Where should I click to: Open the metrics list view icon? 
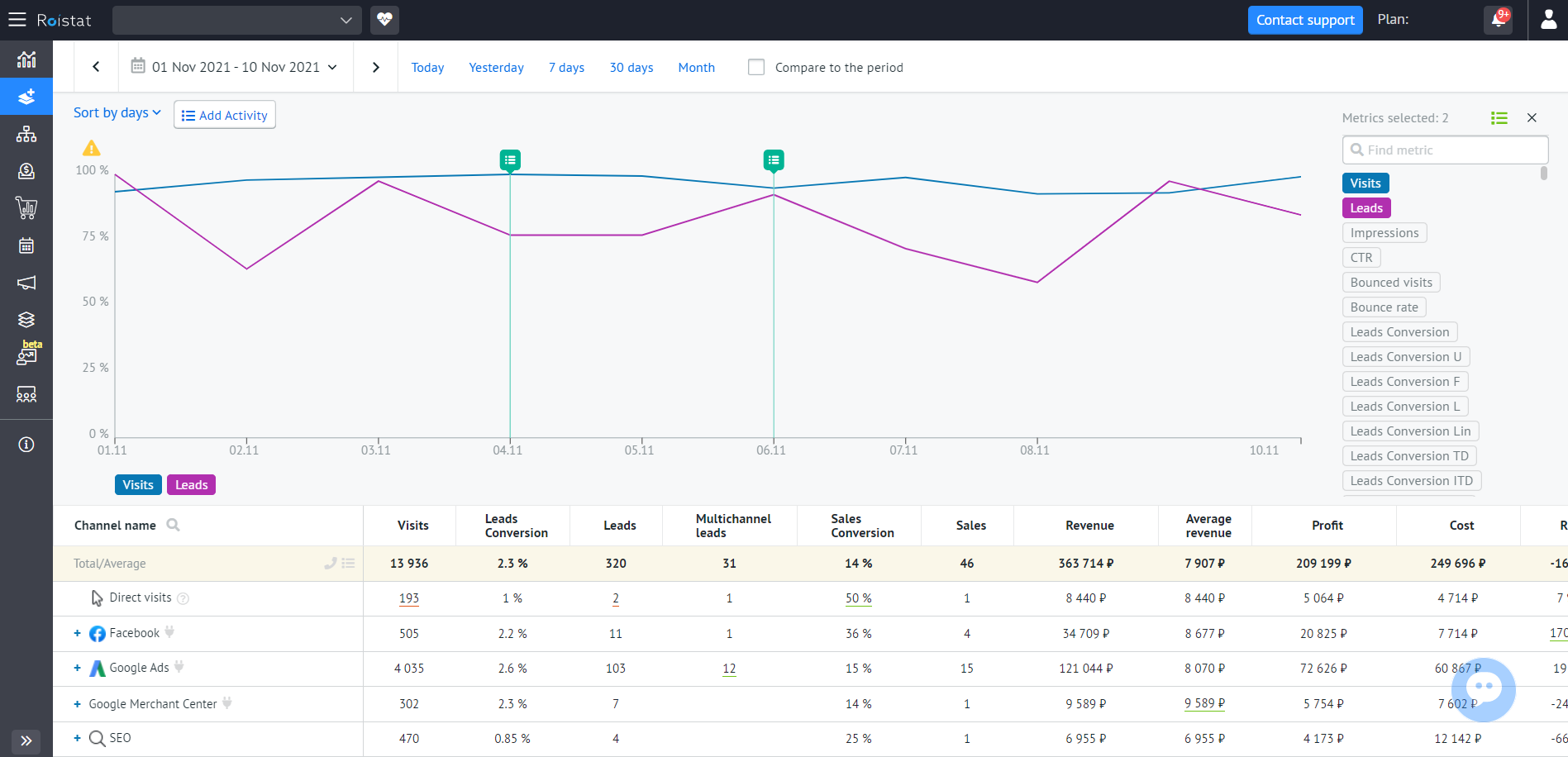(1499, 118)
